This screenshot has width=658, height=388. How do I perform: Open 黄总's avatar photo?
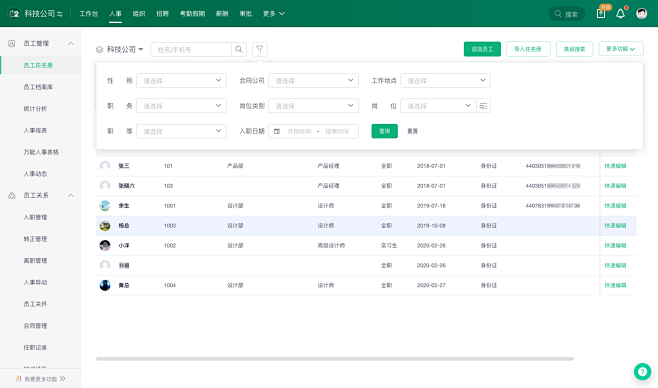105,285
